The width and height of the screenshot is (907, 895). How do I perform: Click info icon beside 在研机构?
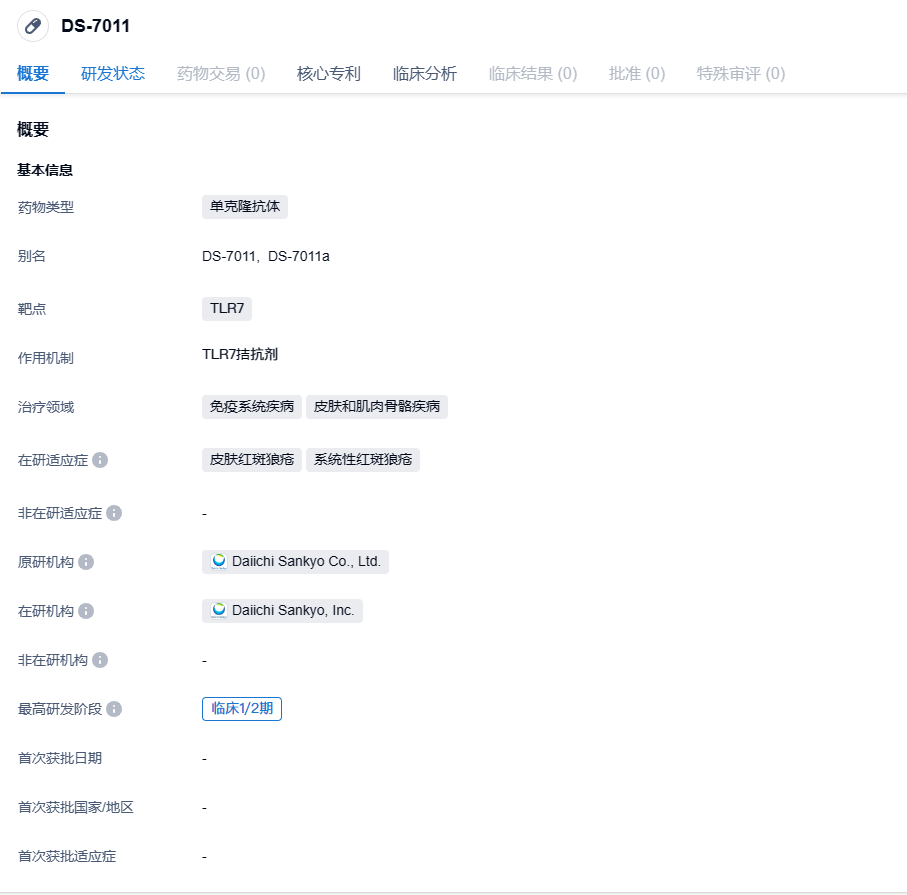[86, 611]
